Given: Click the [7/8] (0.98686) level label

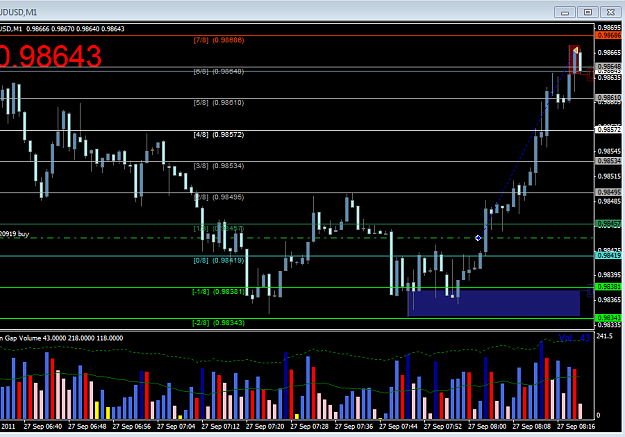Looking at the screenshot, I should pos(219,40).
